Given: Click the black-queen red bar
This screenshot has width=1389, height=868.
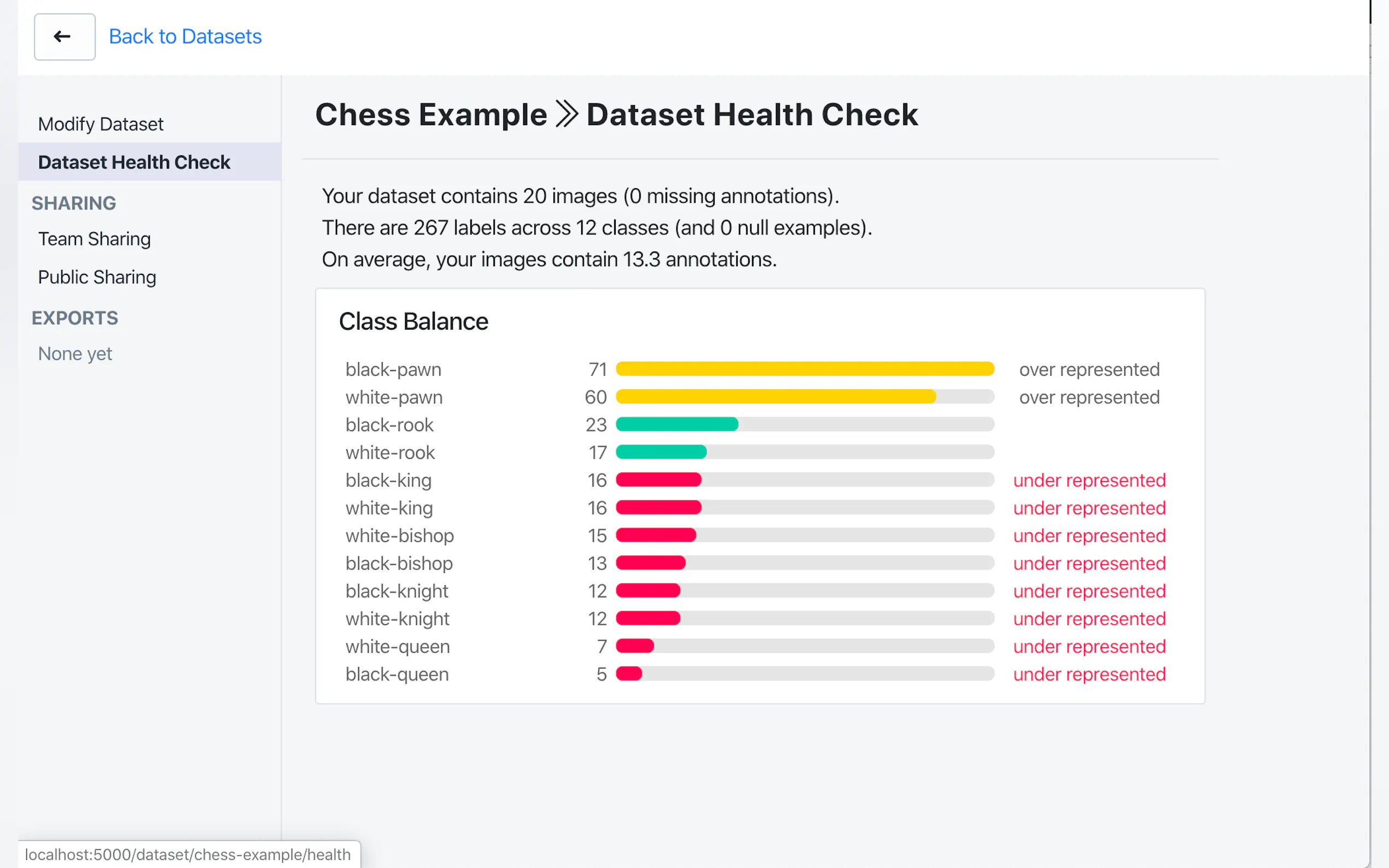Looking at the screenshot, I should tap(629, 674).
